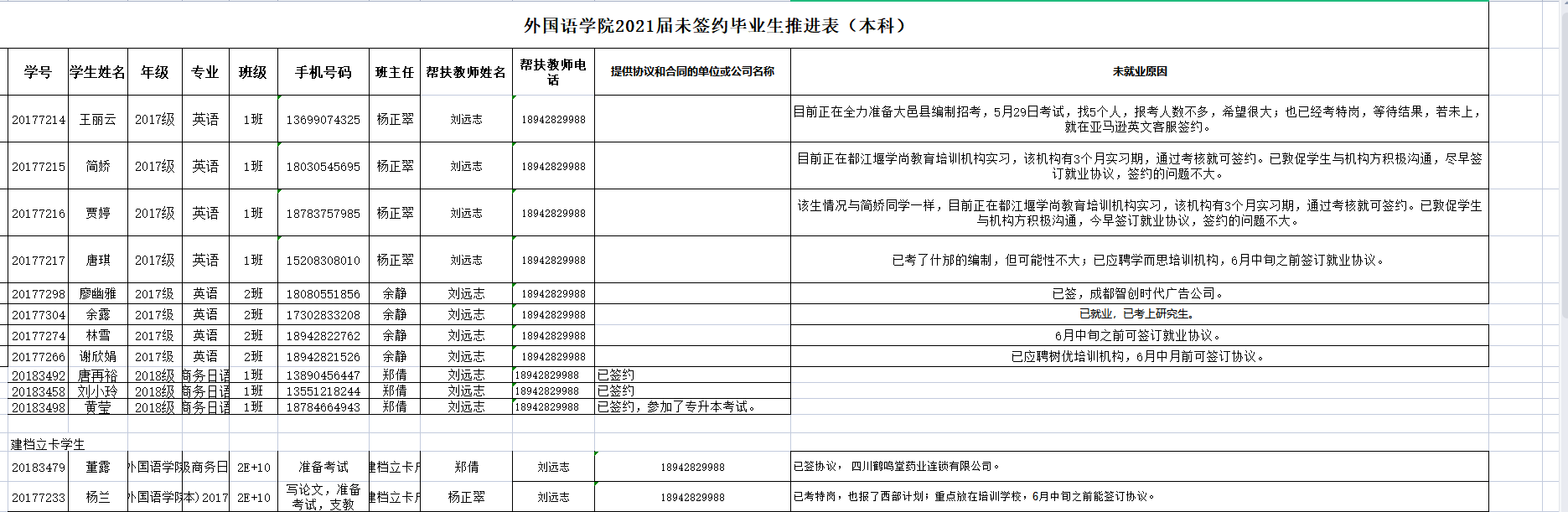The width and height of the screenshot is (1568, 512).
Task: Select the name cell 贾婷
Action: (98, 213)
